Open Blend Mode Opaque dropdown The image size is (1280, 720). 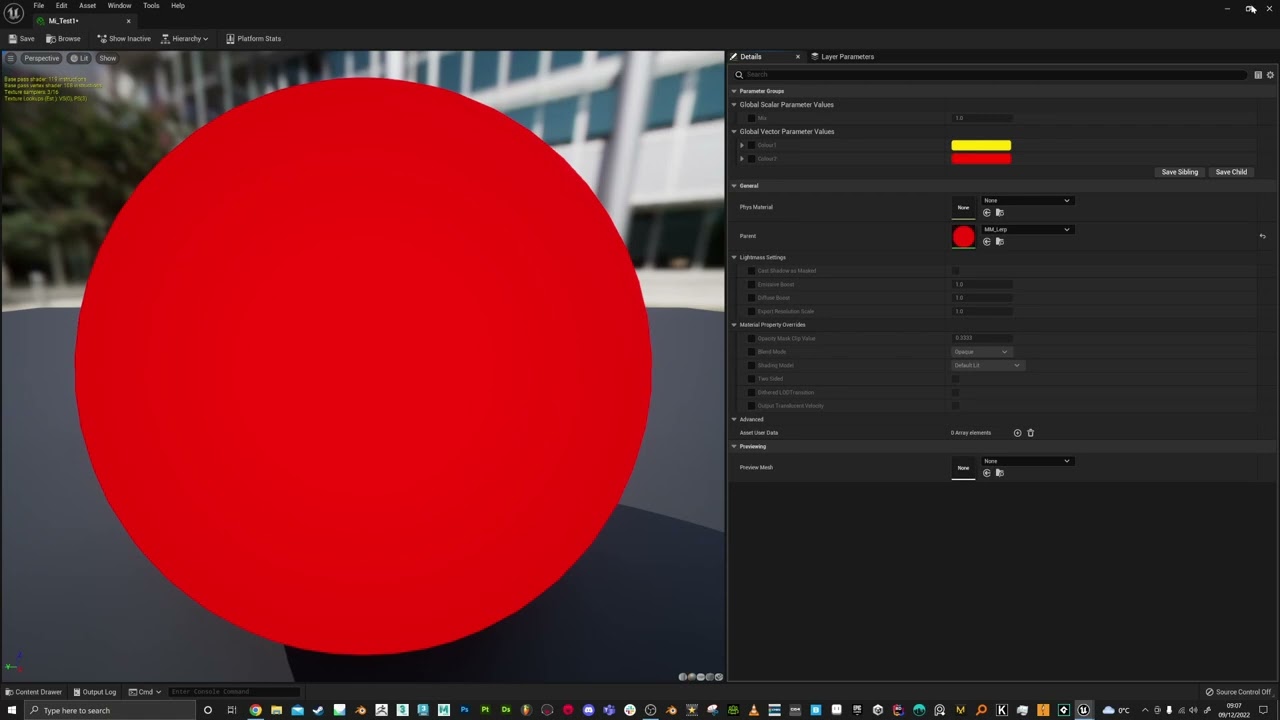(x=981, y=352)
